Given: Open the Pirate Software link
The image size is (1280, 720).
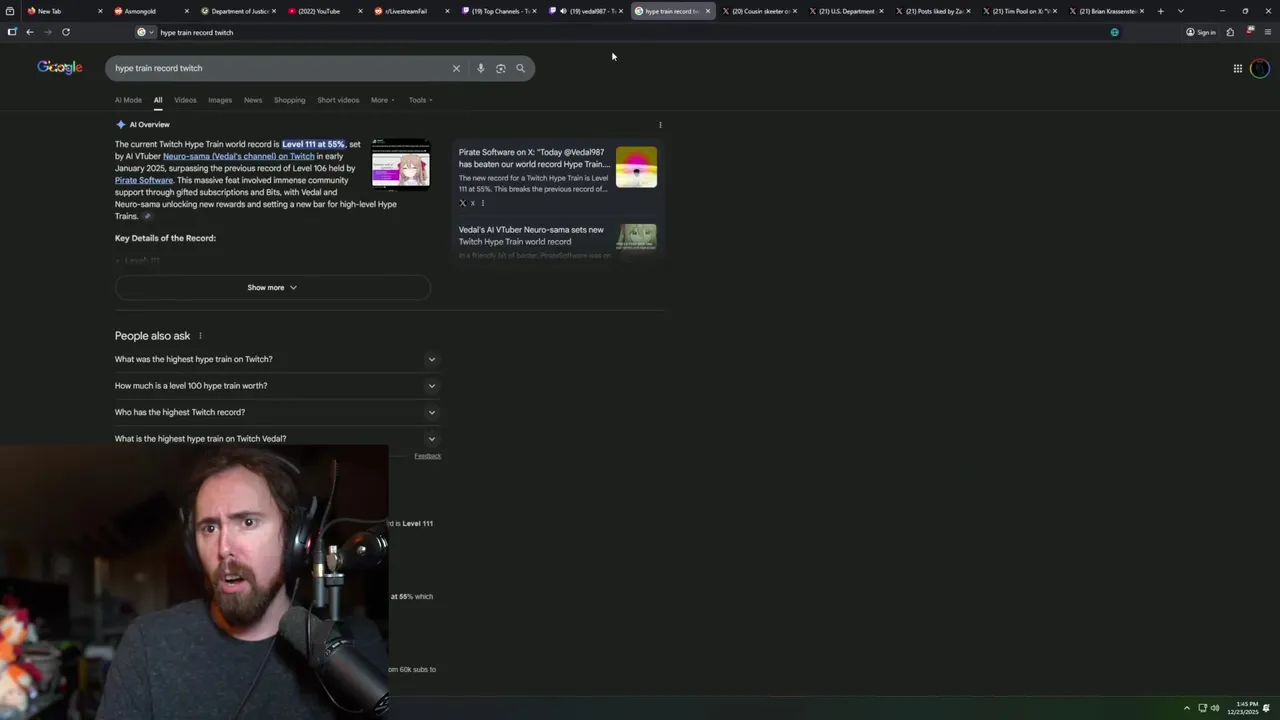Looking at the screenshot, I should pos(144,180).
